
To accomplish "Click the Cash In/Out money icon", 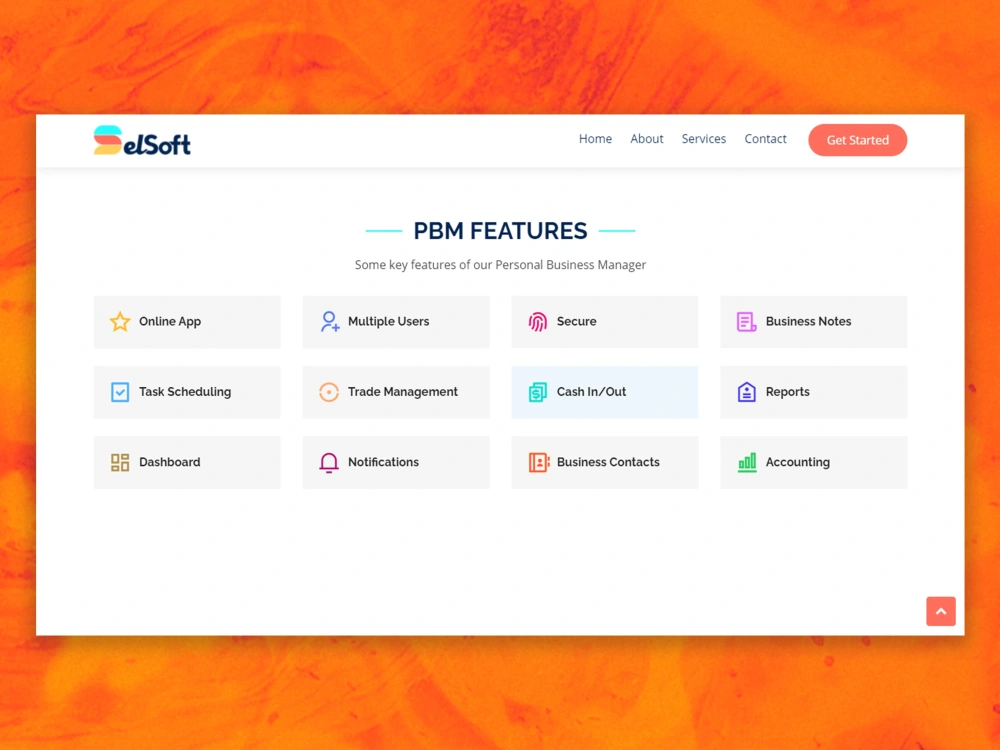I will click(538, 392).
